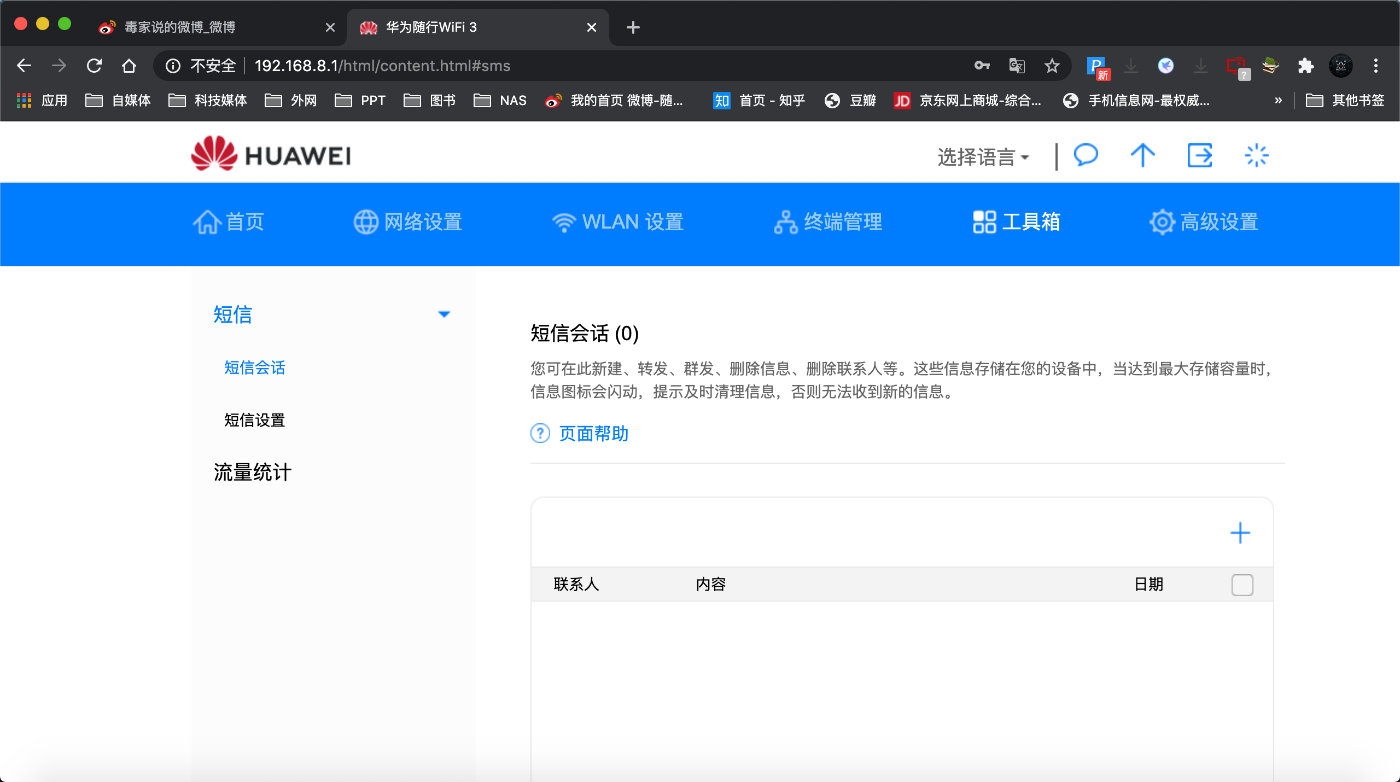This screenshot has height=782, width=1400.
Task: Click the Chrome translate icon in address bar
Action: [x=1017, y=64]
